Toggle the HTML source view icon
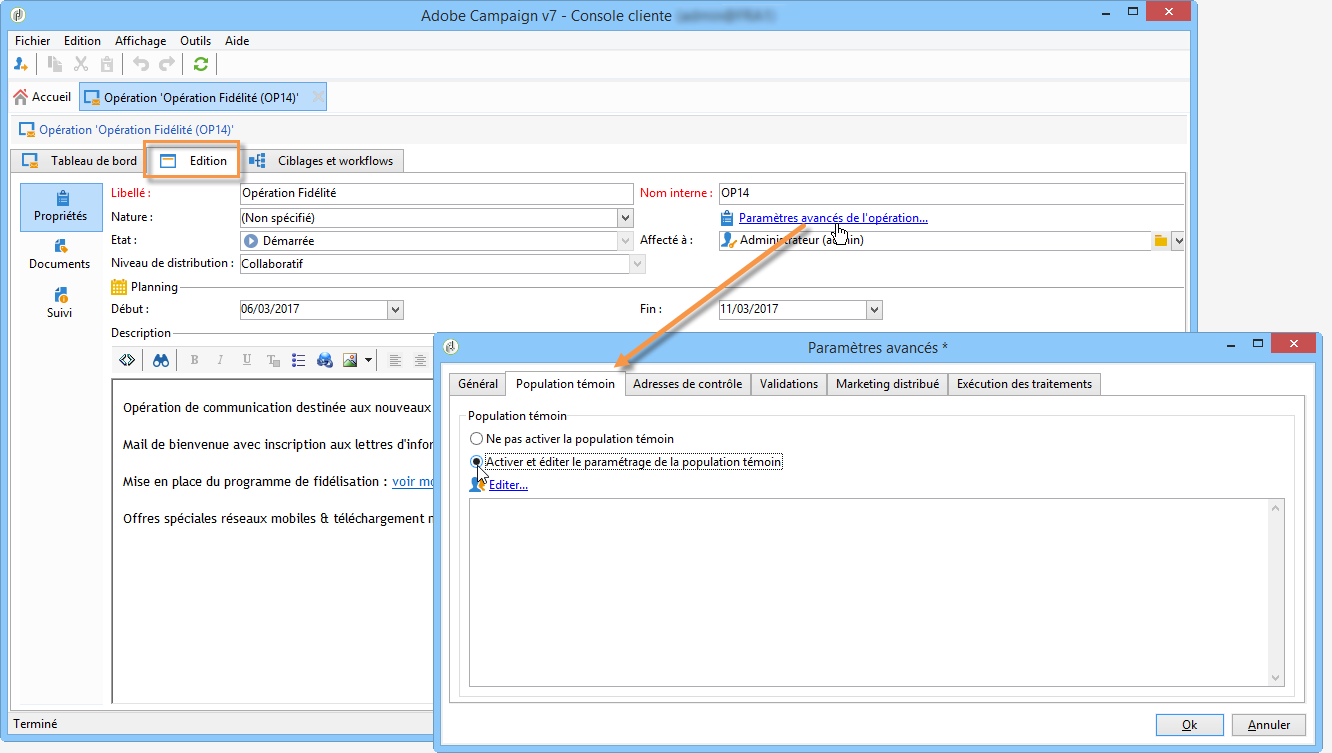 coord(127,360)
